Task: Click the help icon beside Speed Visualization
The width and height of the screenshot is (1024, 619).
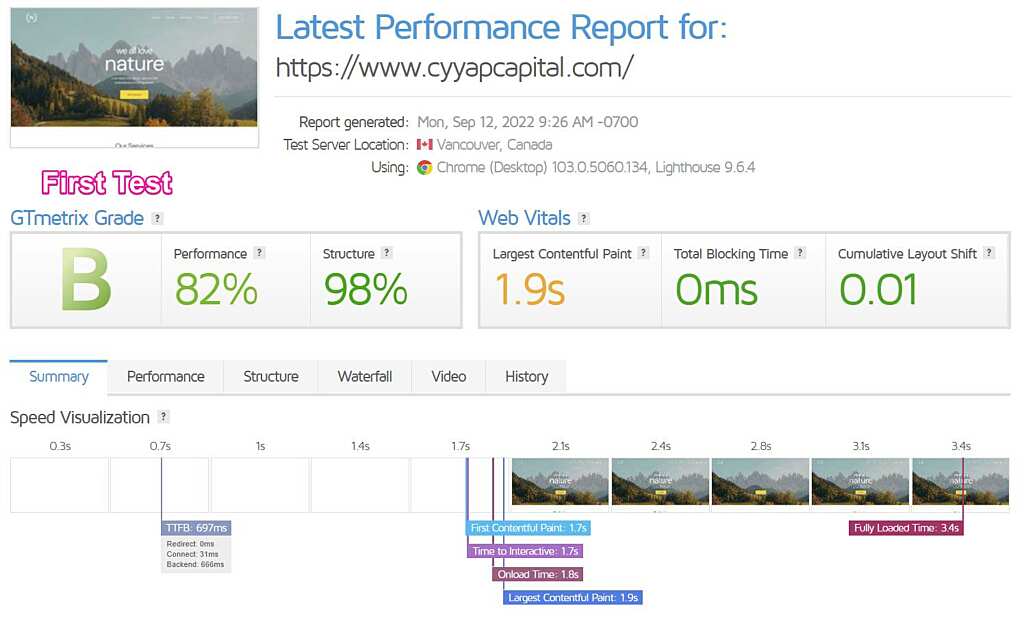Action: [x=164, y=416]
